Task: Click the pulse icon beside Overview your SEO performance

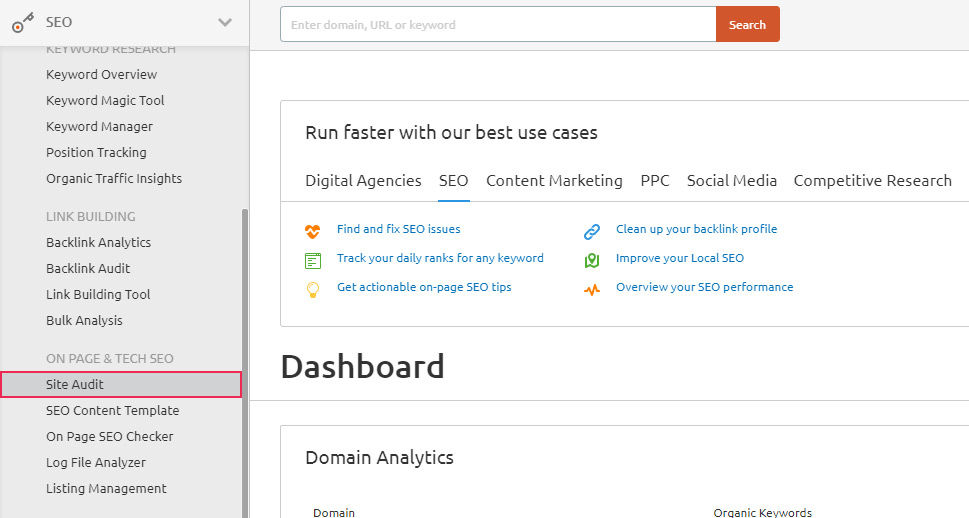Action: tap(592, 289)
